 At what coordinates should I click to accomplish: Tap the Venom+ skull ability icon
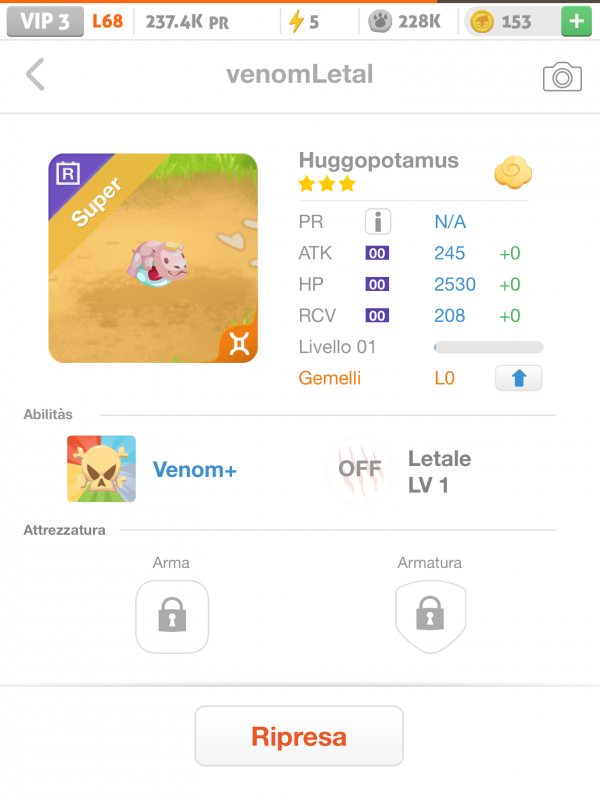(x=101, y=468)
